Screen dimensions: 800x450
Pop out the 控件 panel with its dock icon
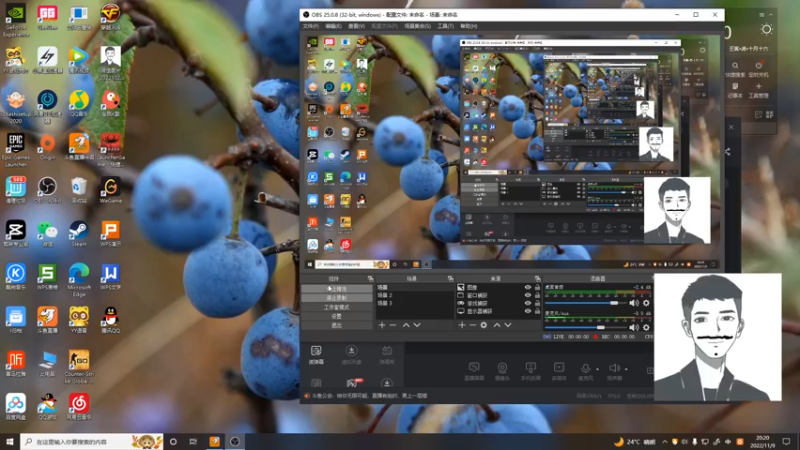(370, 279)
